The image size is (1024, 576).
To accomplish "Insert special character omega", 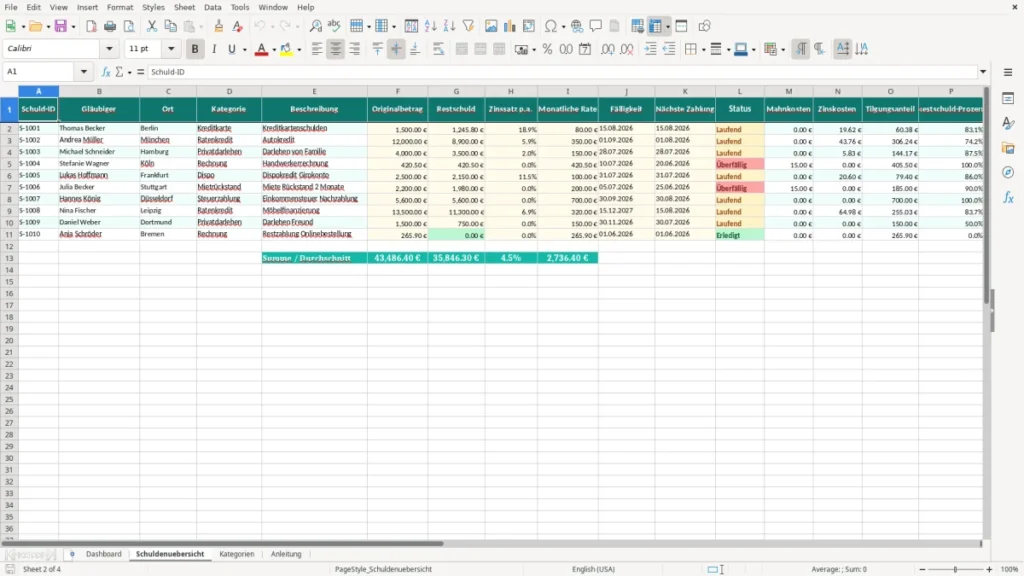I will pyautogui.click(x=551, y=26).
